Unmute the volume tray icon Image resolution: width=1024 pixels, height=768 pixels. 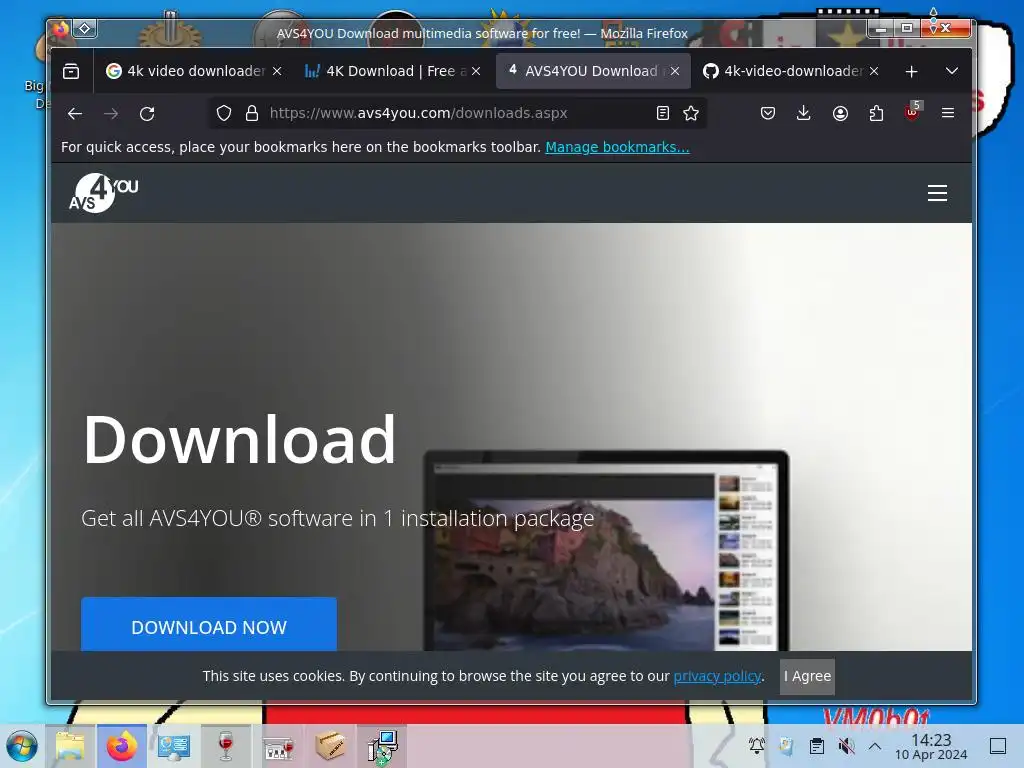point(846,746)
